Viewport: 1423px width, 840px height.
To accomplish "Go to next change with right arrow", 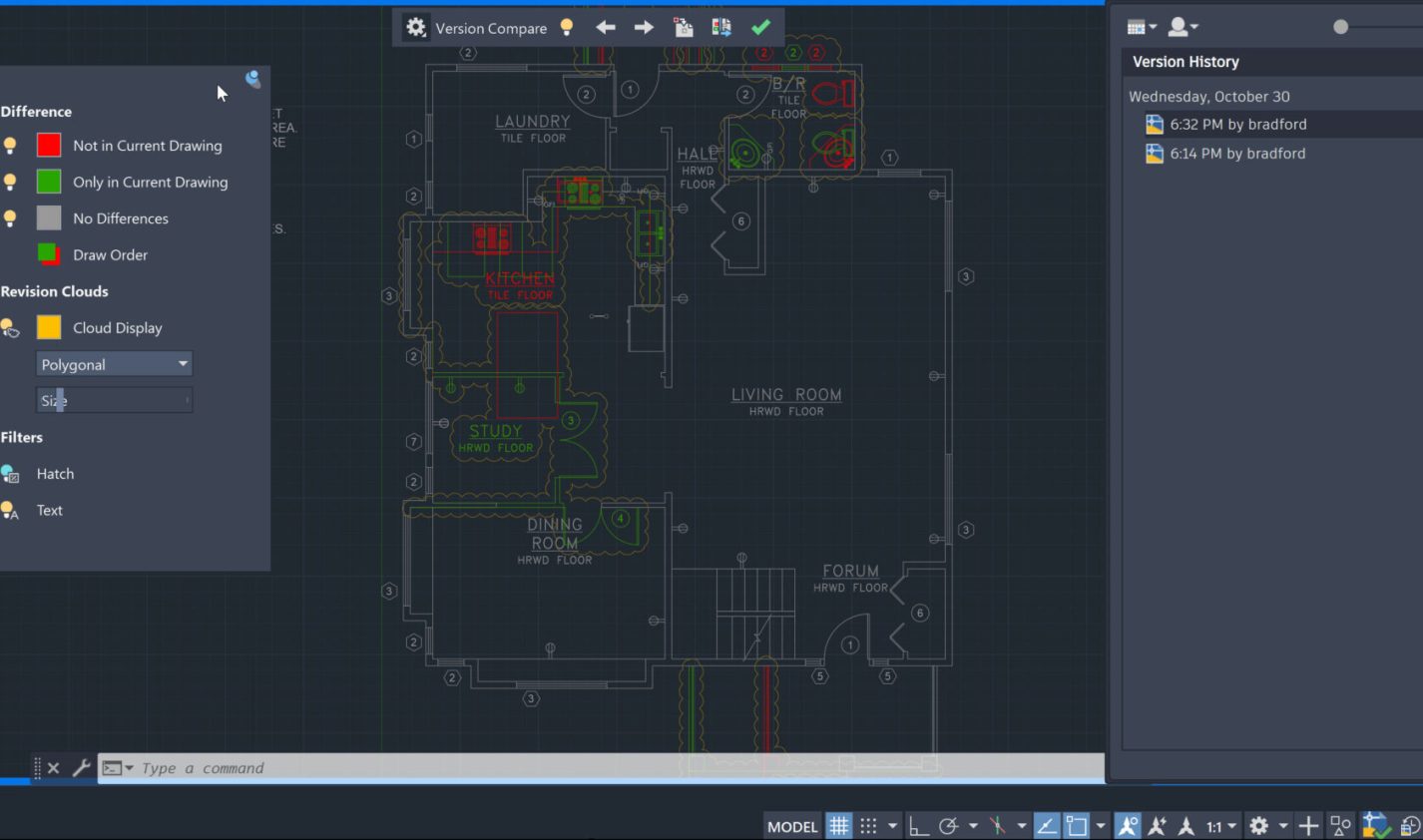I will 644,28.
